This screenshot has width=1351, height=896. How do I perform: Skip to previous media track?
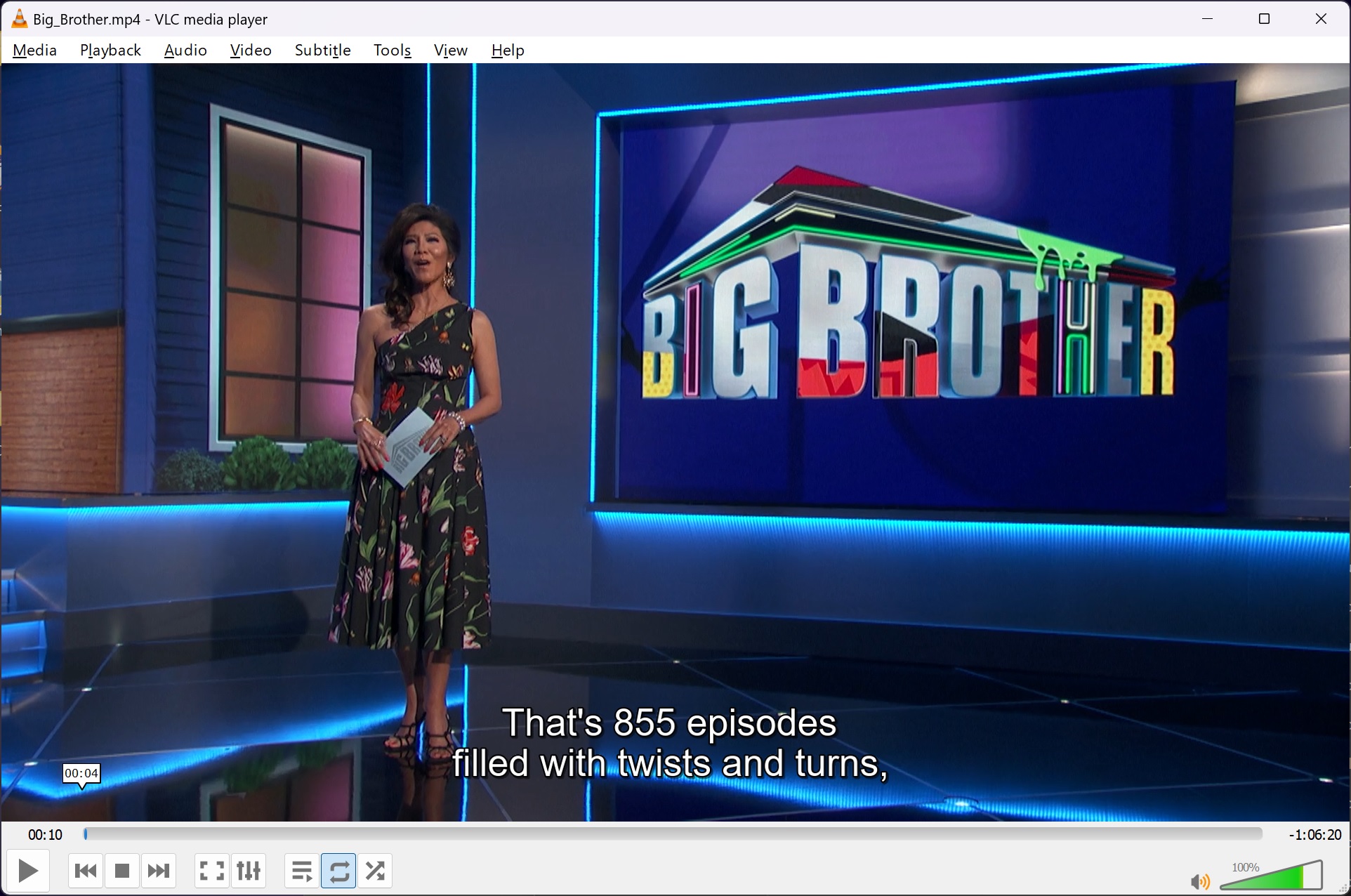click(86, 871)
